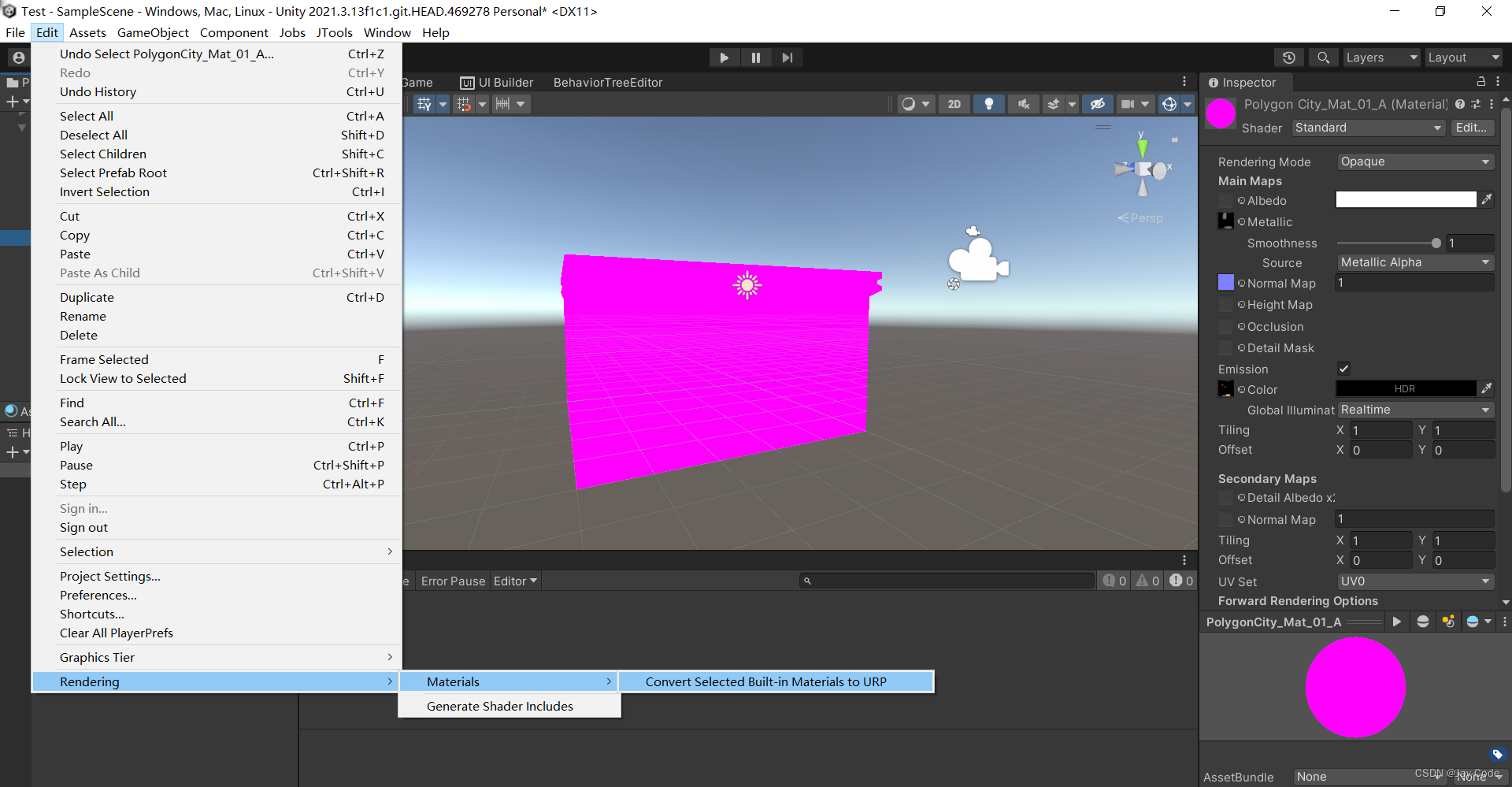The width and height of the screenshot is (1512, 787).
Task: Click the console search input field
Action: (x=947, y=581)
